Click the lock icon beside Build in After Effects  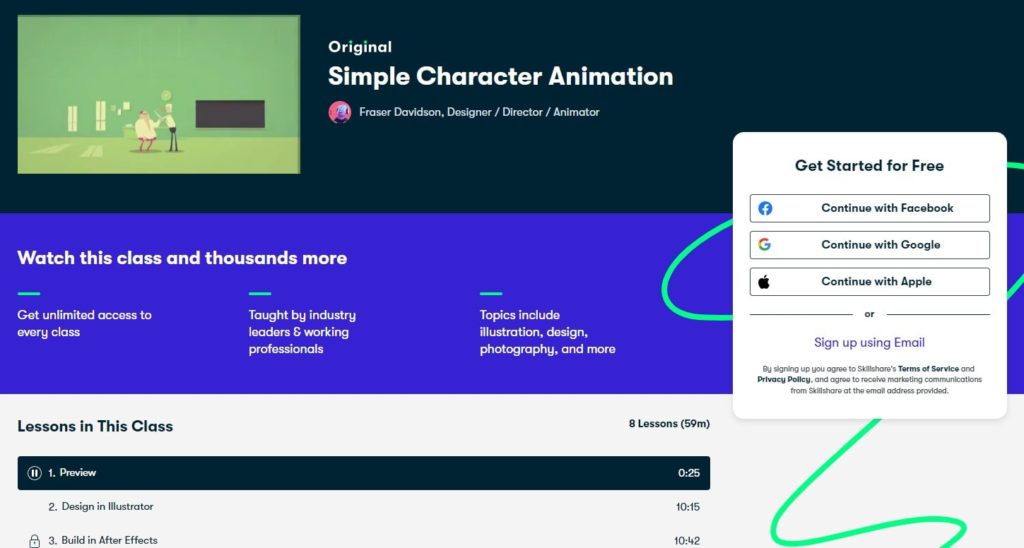point(35,541)
